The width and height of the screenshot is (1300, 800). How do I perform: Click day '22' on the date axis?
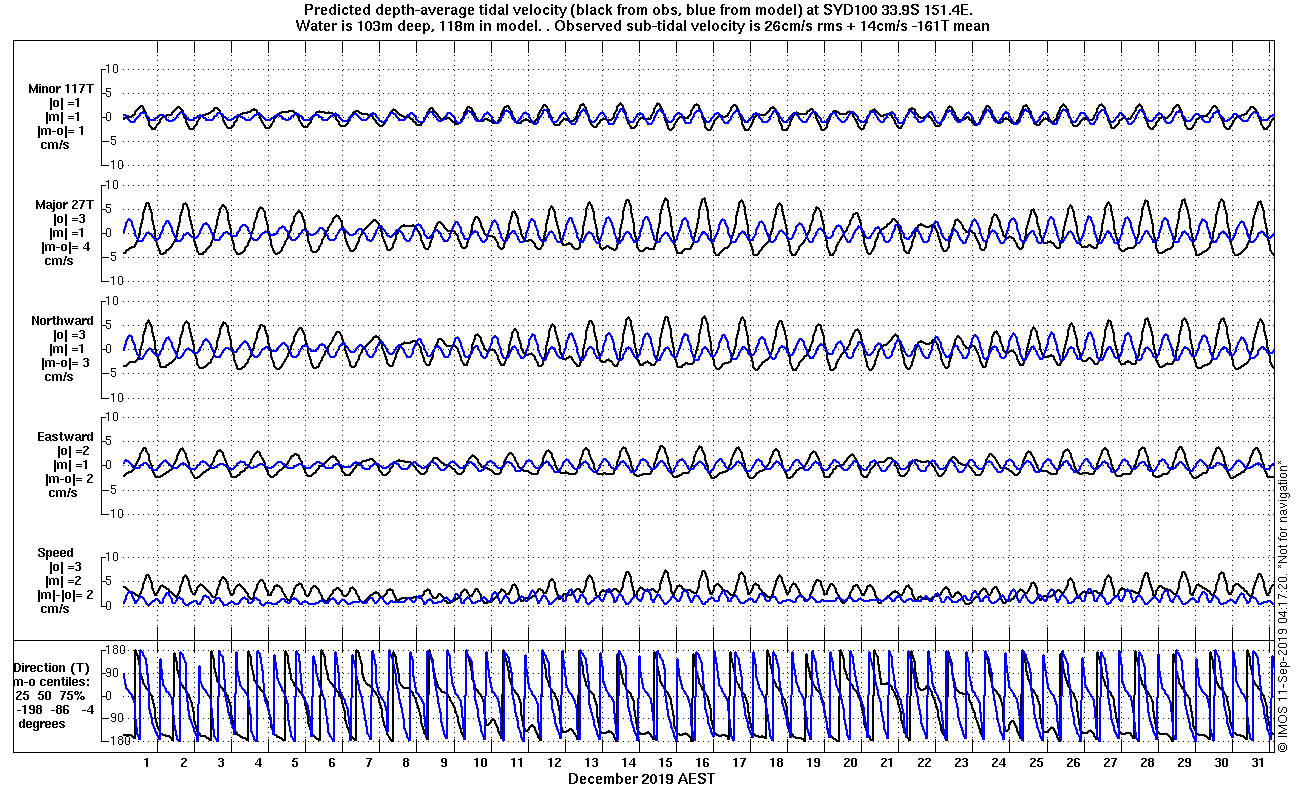coord(924,763)
